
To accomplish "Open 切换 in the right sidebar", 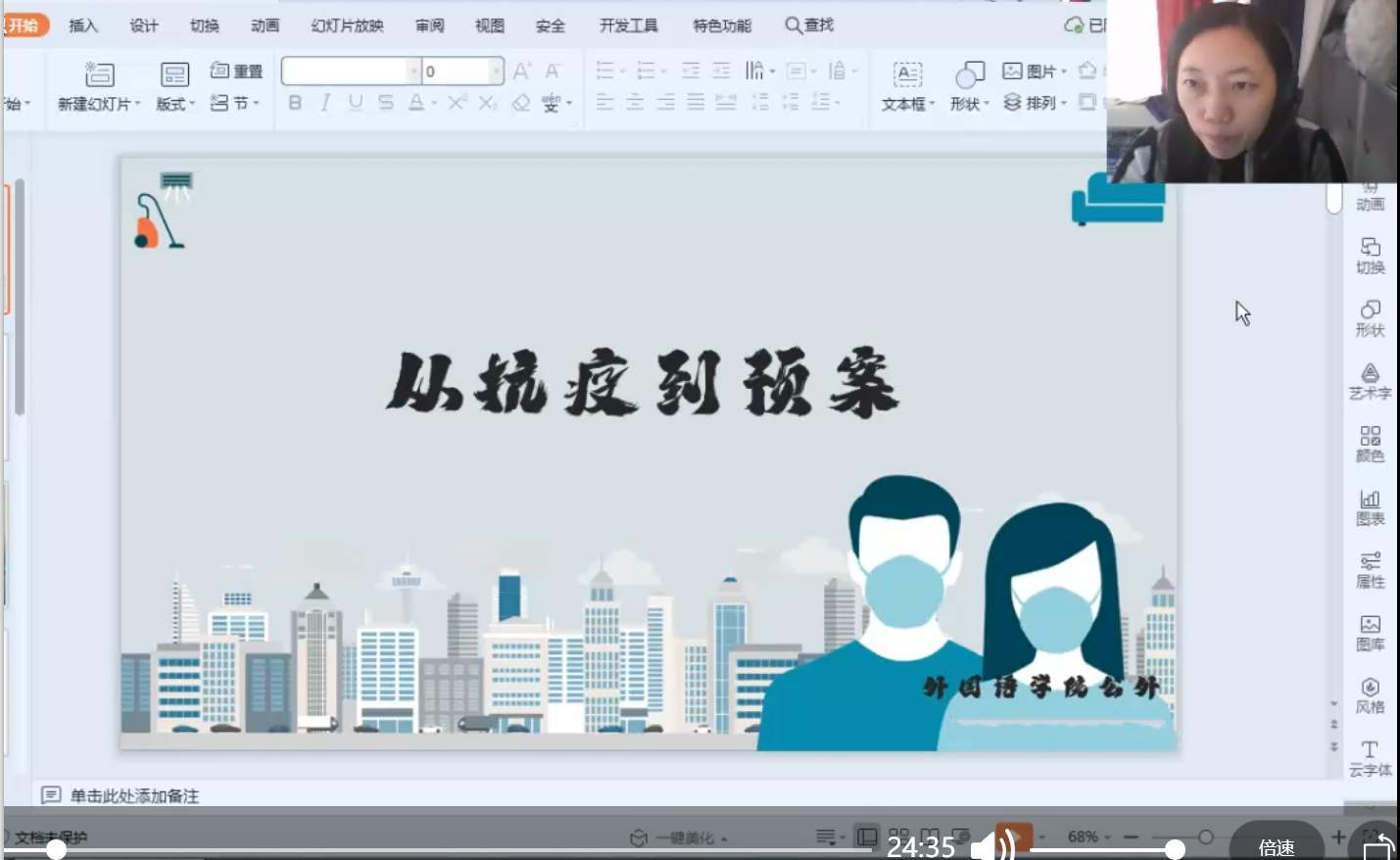I will tap(1370, 256).
